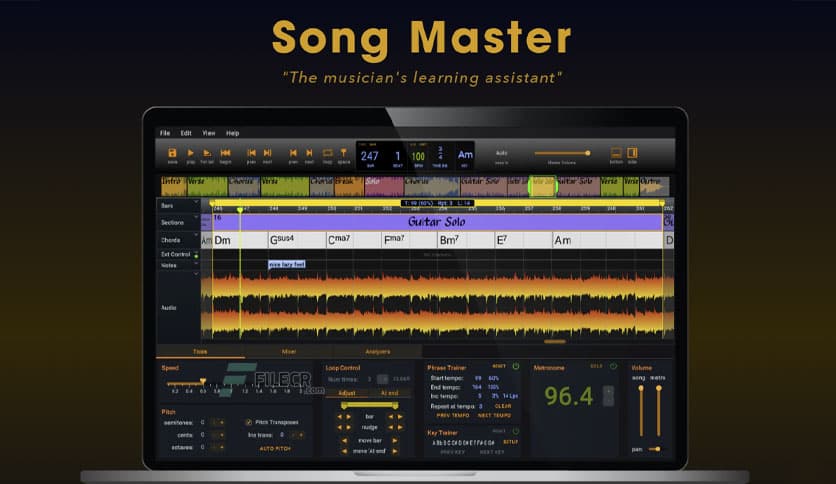Open the Help menu
The image size is (836, 484).
tap(232, 133)
